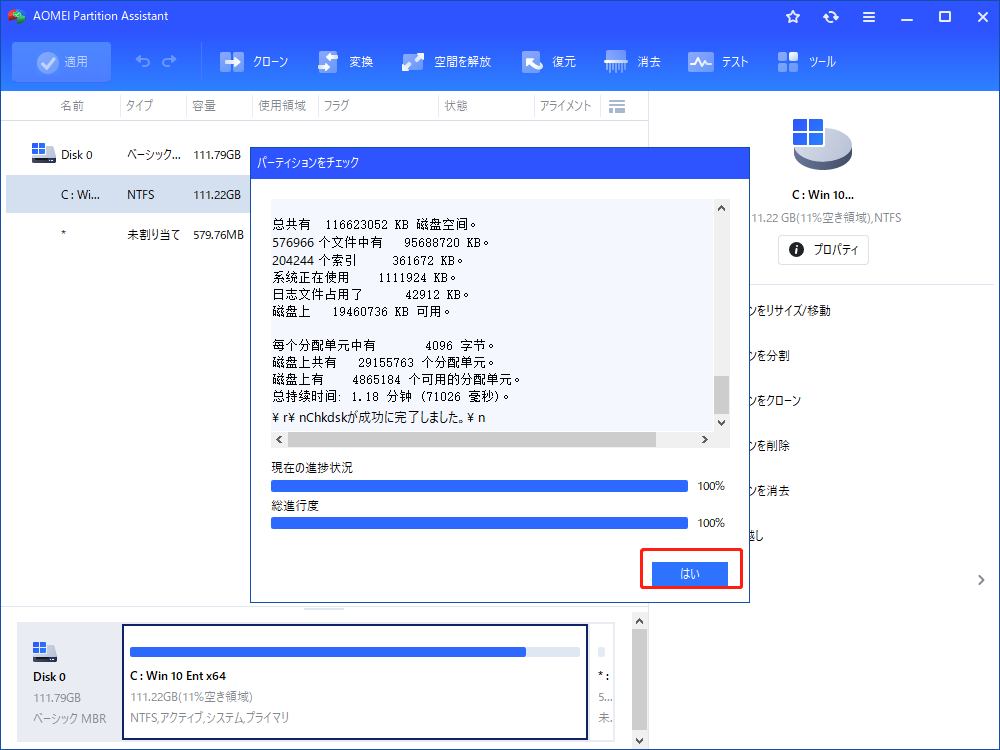This screenshot has height=750, width=1000.
Task: Click the プロパティ (Properties) button
Action: pyautogui.click(x=823, y=249)
